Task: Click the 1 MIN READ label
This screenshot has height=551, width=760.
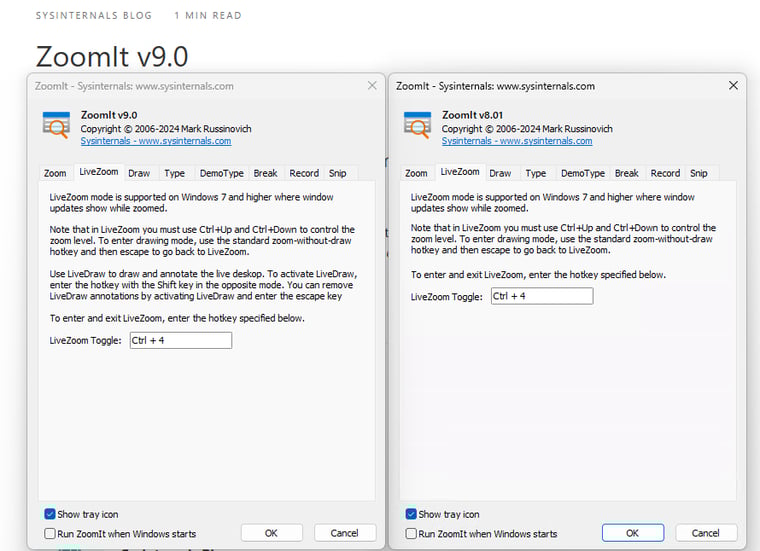Action: [208, 16]
